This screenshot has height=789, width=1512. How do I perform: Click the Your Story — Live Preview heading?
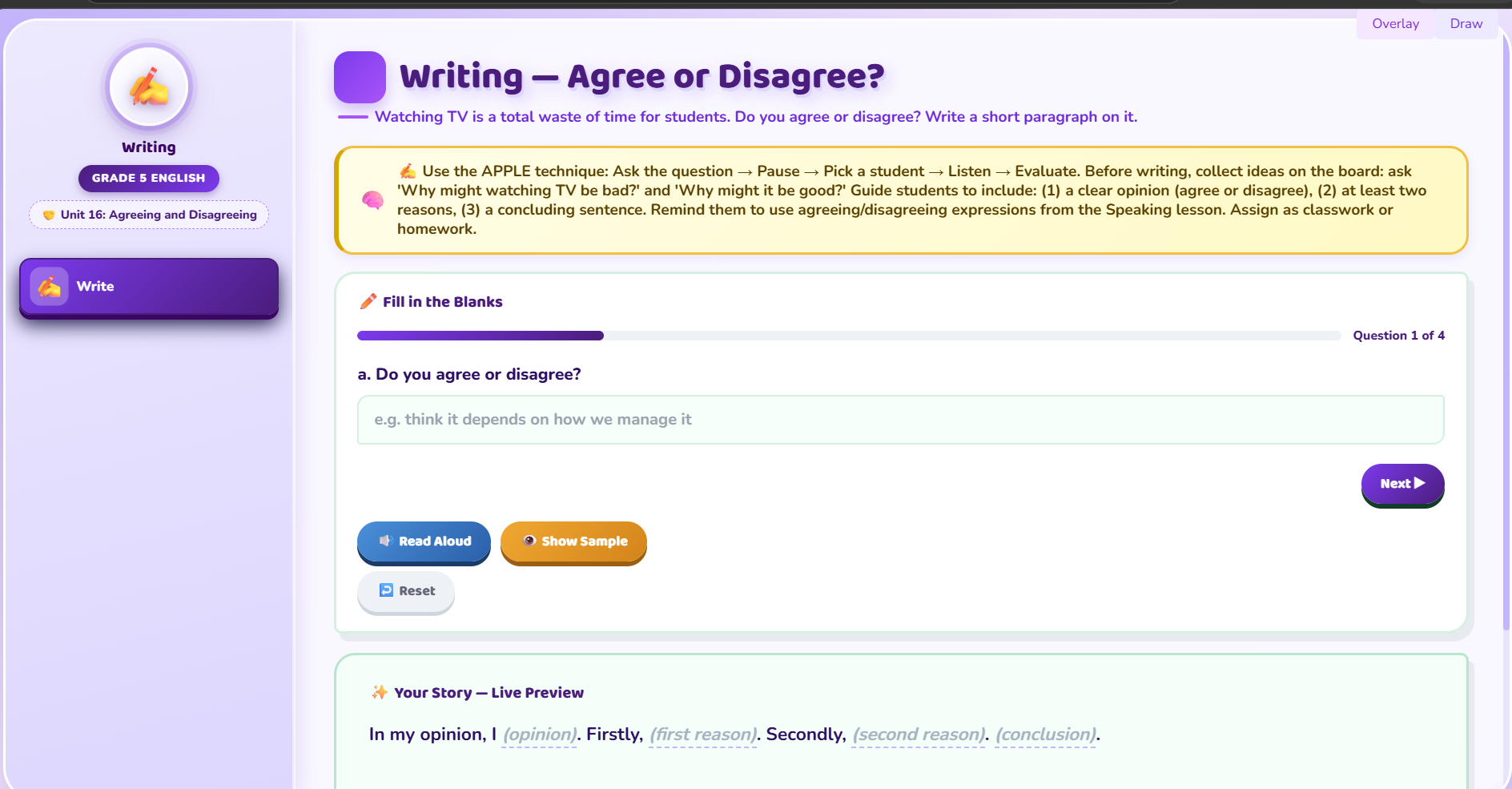(x=489, y=693)
